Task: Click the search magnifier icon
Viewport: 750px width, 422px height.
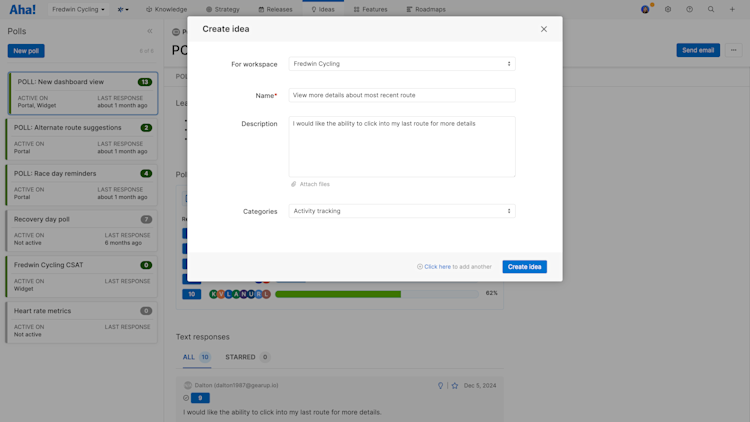Action: [711, 9]
